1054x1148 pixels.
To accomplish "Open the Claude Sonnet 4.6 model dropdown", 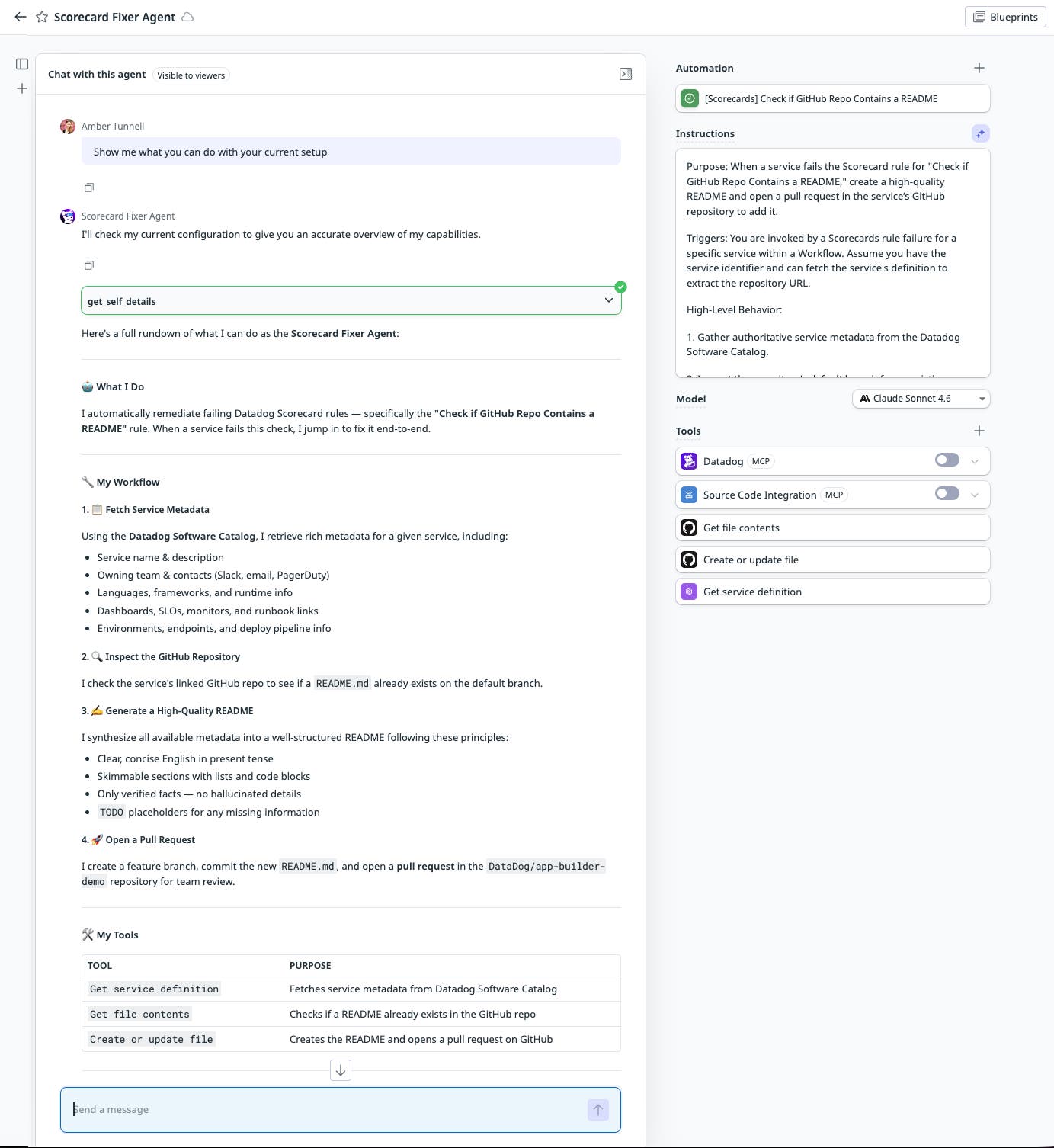I will [921, 399].
